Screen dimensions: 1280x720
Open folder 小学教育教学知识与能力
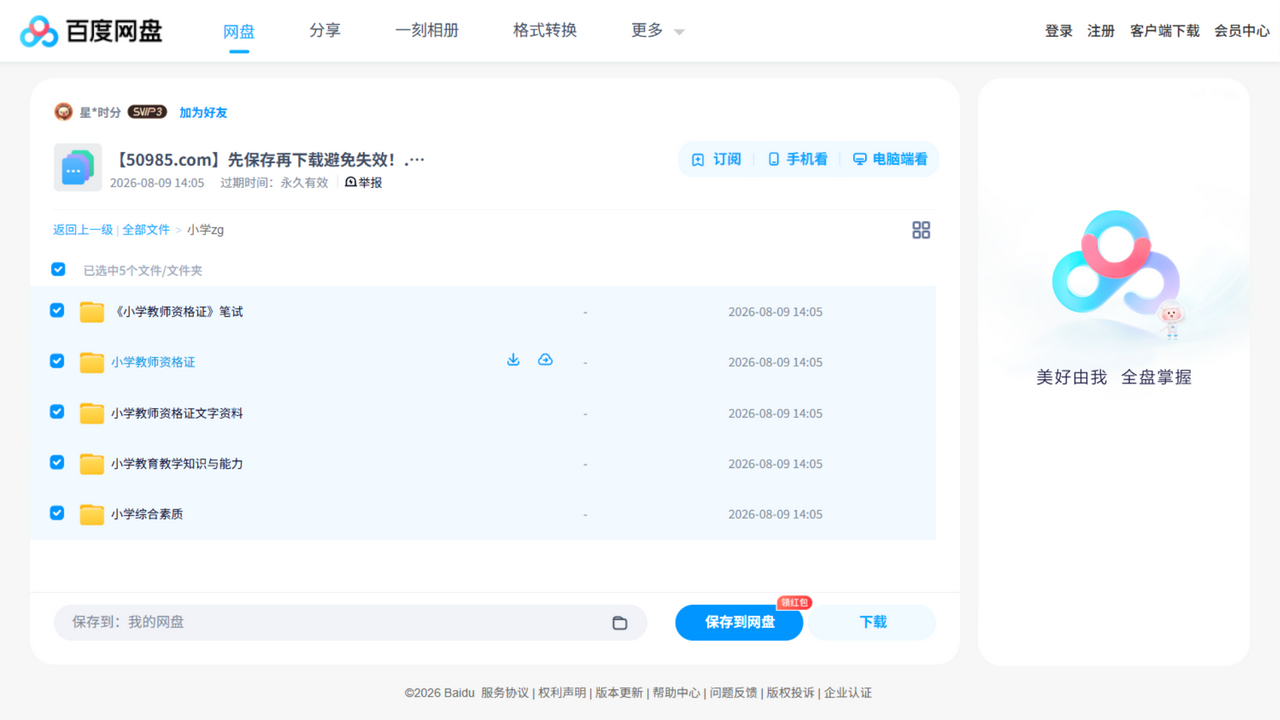coord(177,464)
